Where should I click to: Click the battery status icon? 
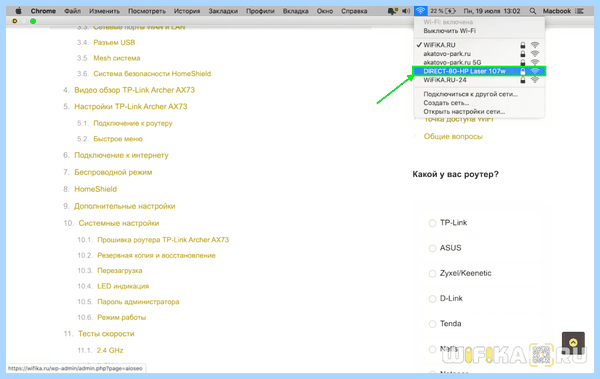click(450, 11)
